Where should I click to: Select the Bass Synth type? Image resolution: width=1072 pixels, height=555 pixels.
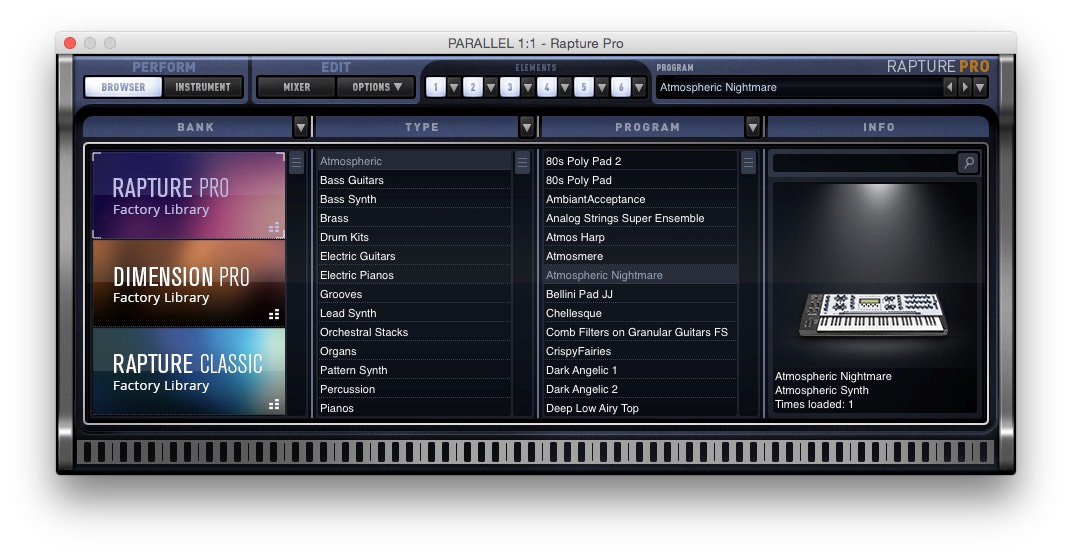point(414,200)
